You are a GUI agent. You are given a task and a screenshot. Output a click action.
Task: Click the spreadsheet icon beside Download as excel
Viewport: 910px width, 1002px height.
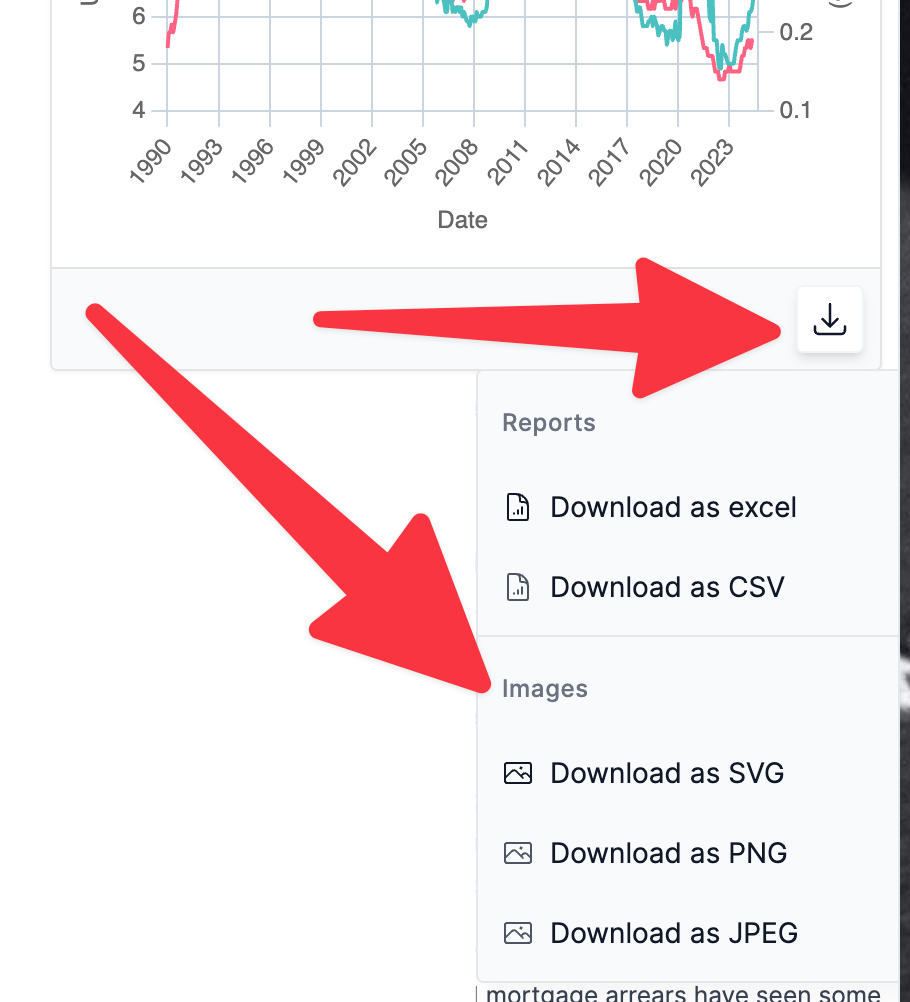tap(517, 507)
